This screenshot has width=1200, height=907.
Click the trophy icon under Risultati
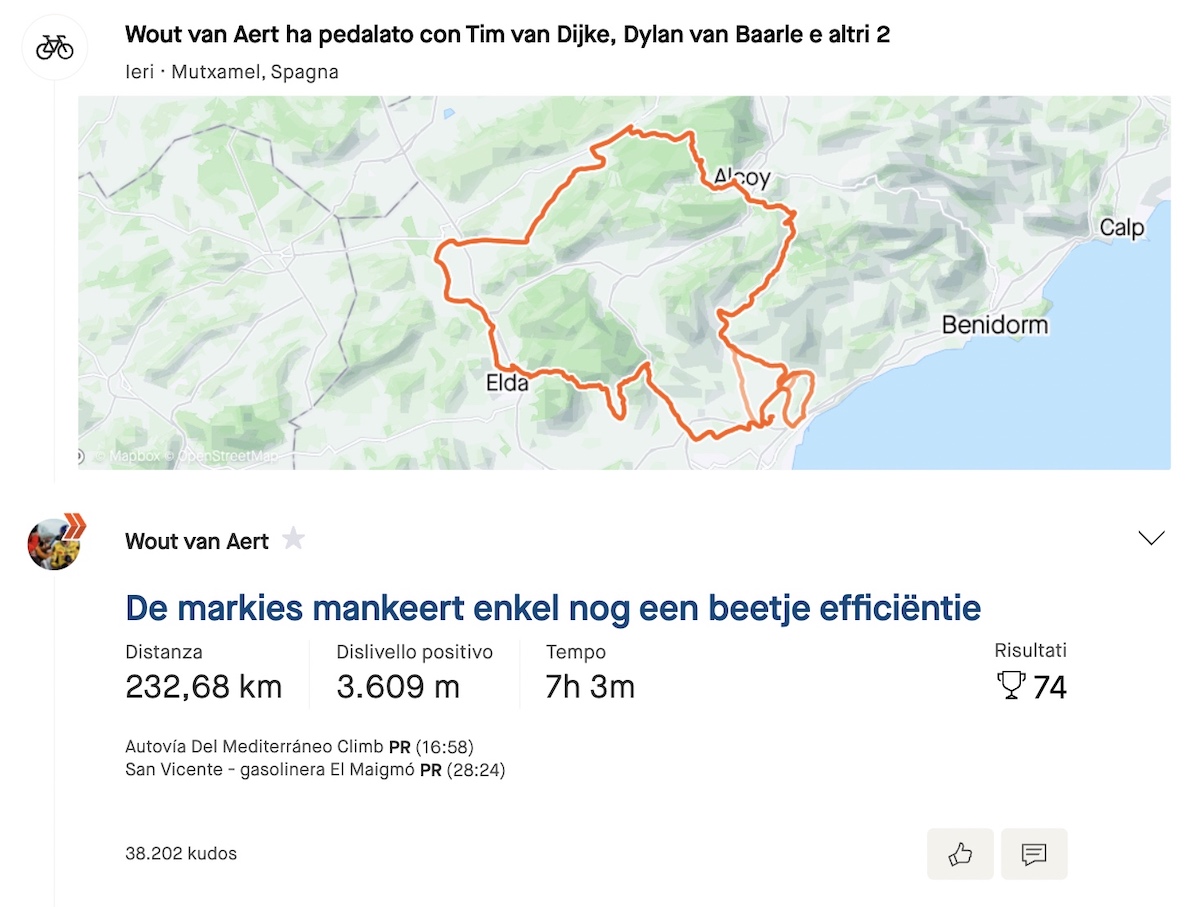pos(1011,686)
